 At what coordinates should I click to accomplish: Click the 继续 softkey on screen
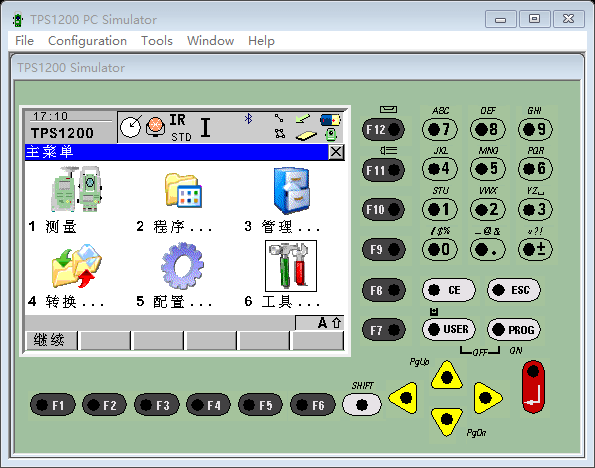pyautogui.click(x=51, y=340)
